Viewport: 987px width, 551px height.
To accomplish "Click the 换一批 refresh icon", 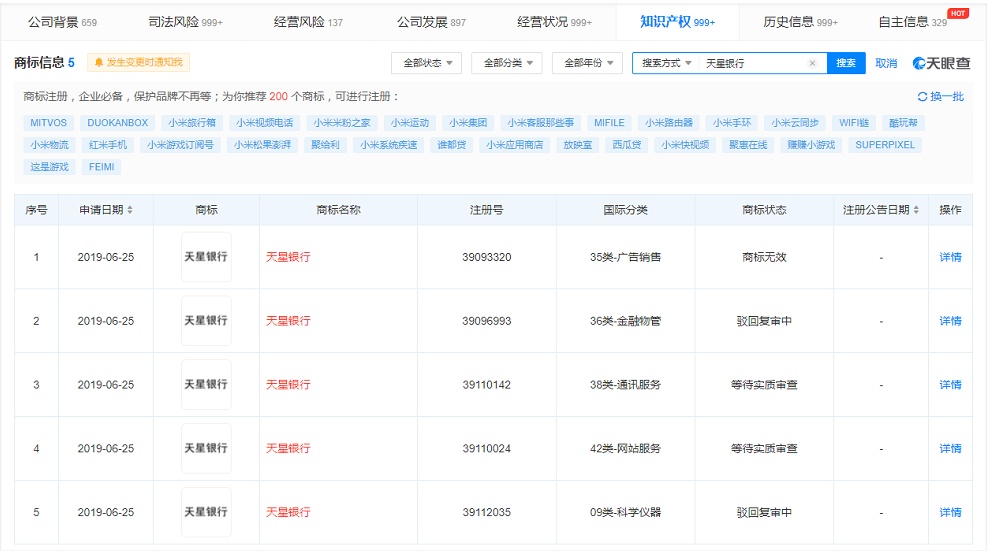I will pyautogui.click(x=922, y=97).
